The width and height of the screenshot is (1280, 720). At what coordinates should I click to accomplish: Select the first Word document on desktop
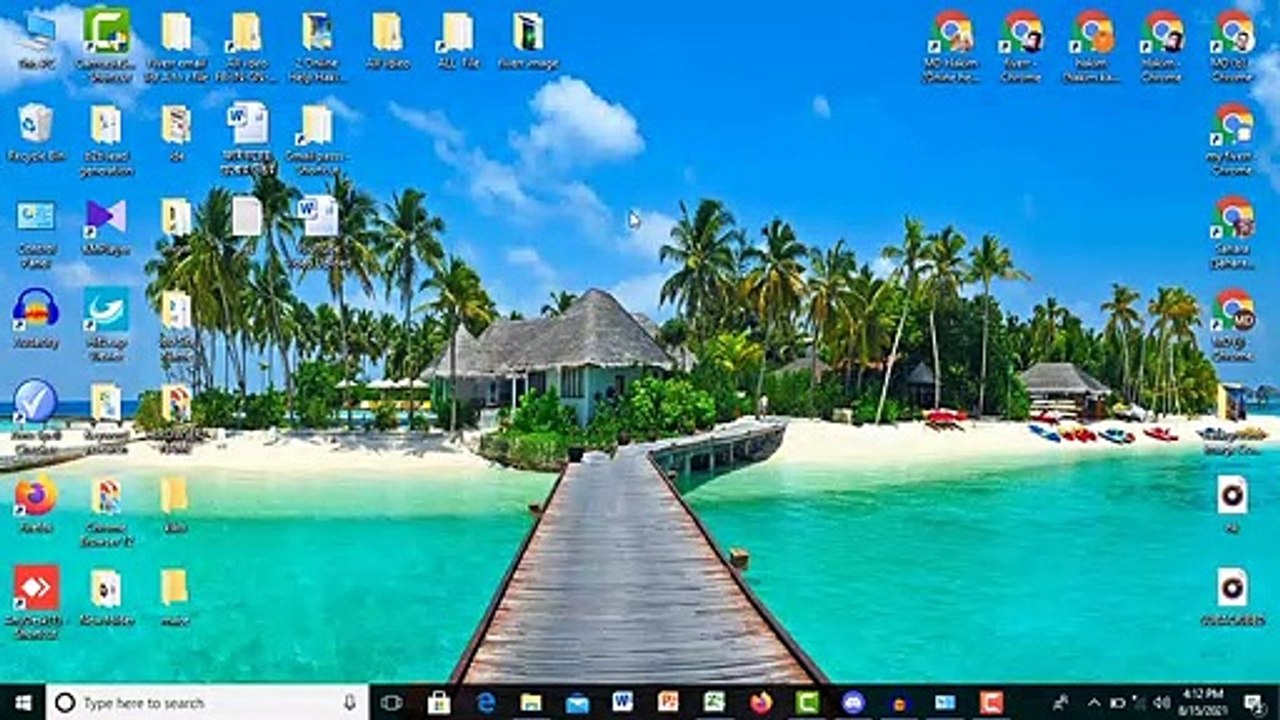(x=247, y=138)
